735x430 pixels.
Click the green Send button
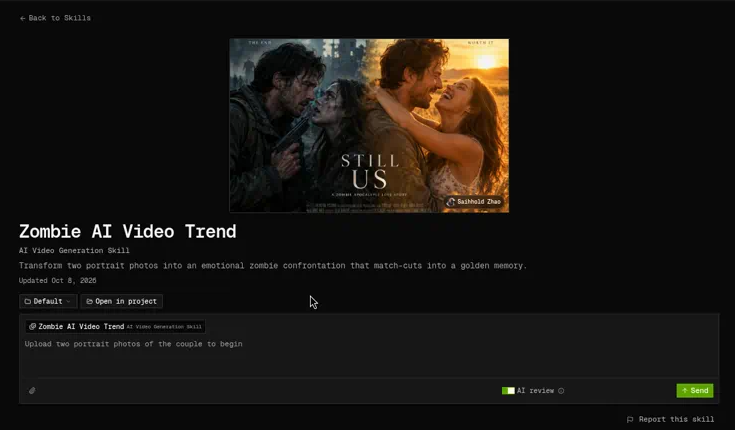[x=695, y=391]
